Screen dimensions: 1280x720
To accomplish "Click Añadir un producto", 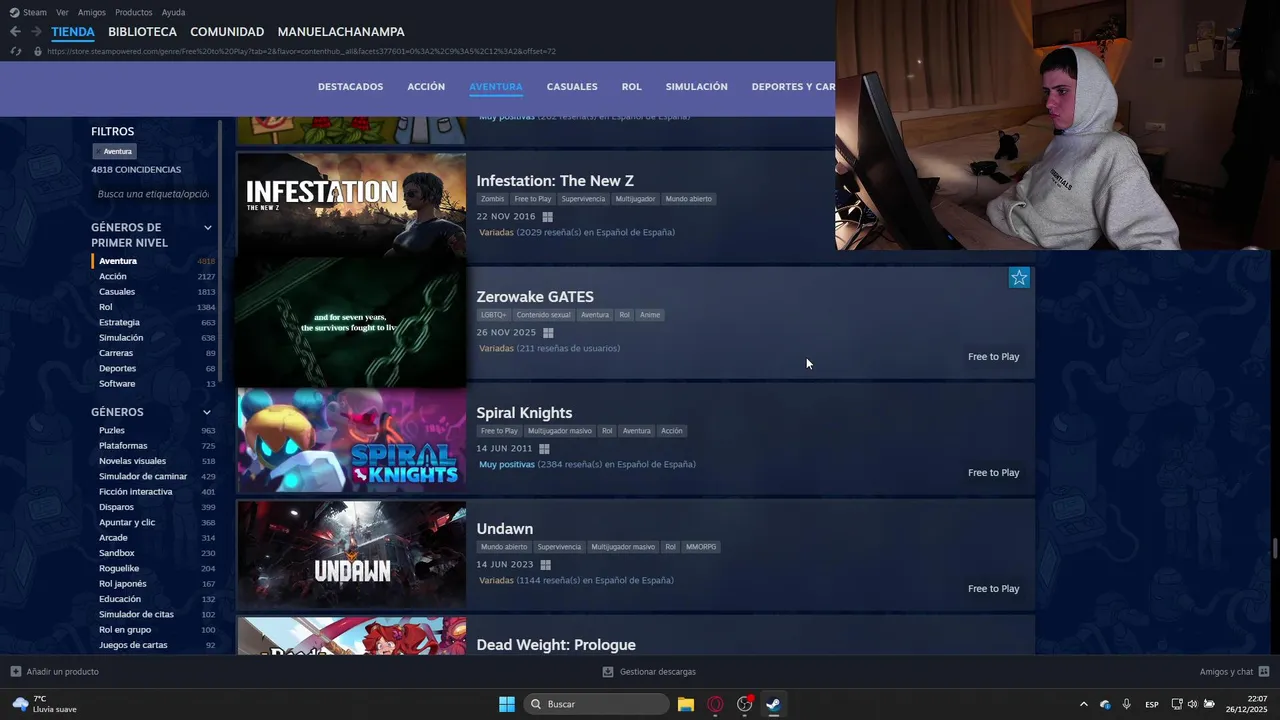I will (x=54, y=672).
